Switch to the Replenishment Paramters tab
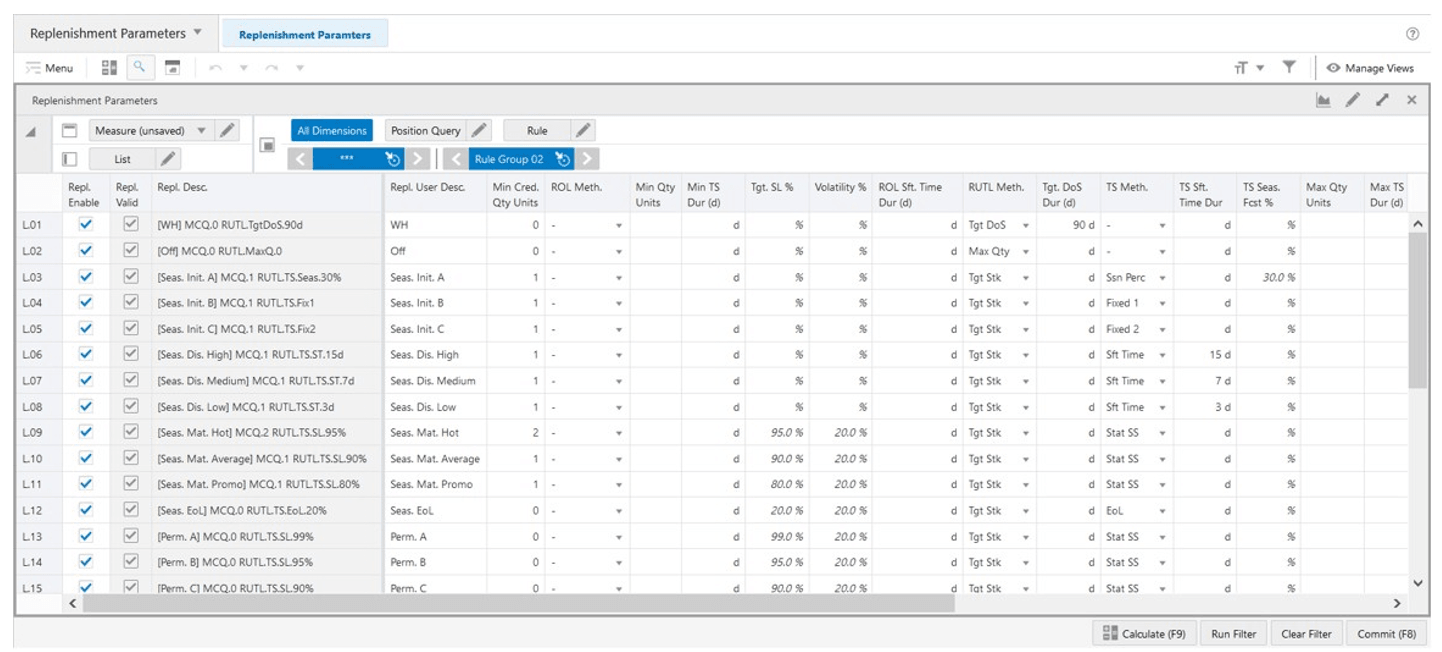The width and height of the screenshot is (1442, 652). pos(307,33)
